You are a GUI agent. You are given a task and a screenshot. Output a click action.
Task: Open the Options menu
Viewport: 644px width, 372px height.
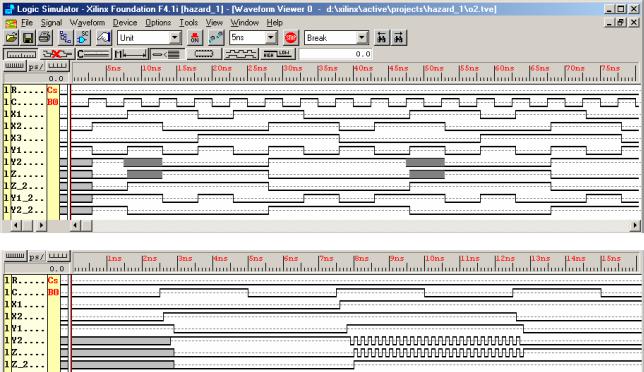click(x=158, y=23)
